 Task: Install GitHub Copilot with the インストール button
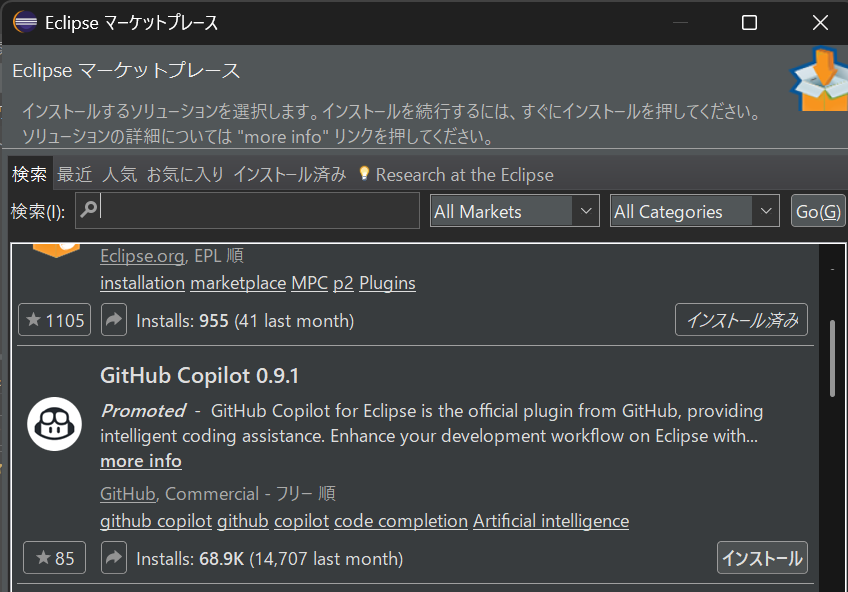(x=762, y=558)
